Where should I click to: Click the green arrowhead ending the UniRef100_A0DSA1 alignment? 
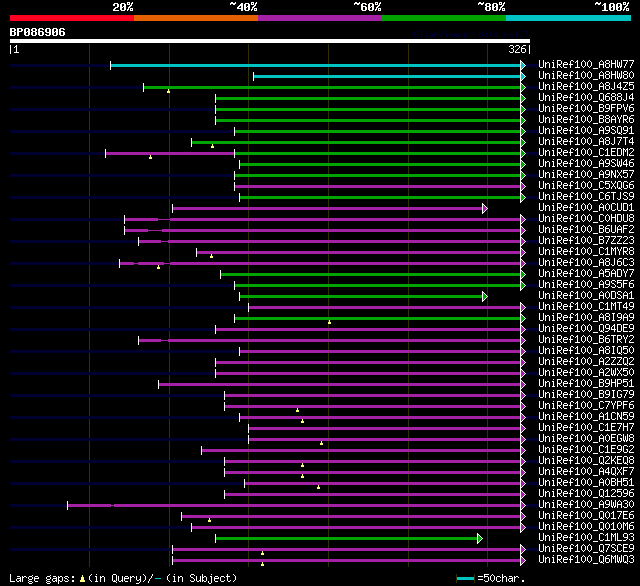click(484, 297)
